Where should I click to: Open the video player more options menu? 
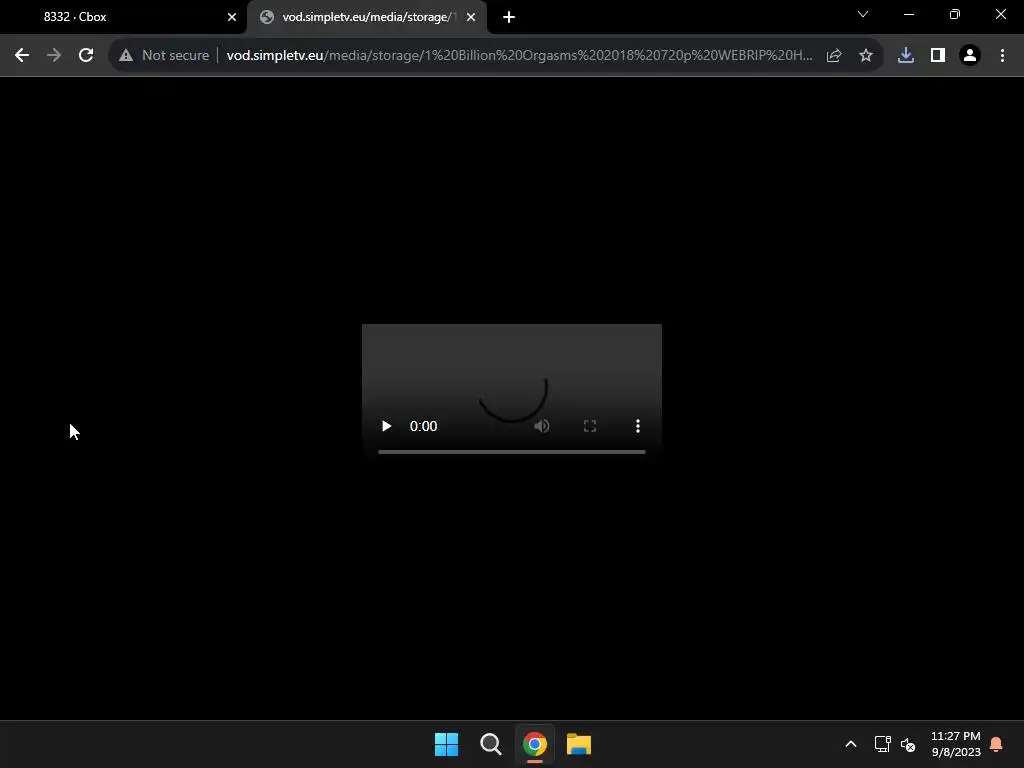click(x=638, y=426)
